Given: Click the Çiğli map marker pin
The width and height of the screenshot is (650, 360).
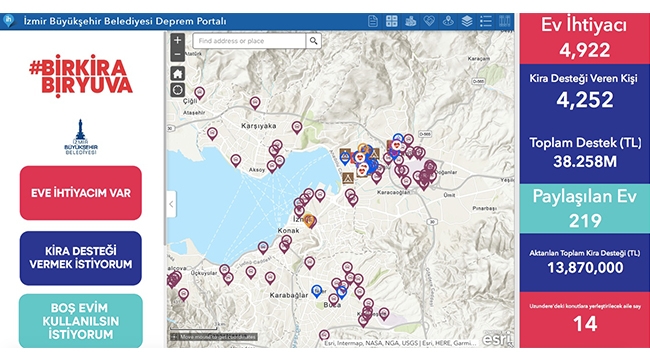Looking at the screenshot, I should click(x=200, y=93).
